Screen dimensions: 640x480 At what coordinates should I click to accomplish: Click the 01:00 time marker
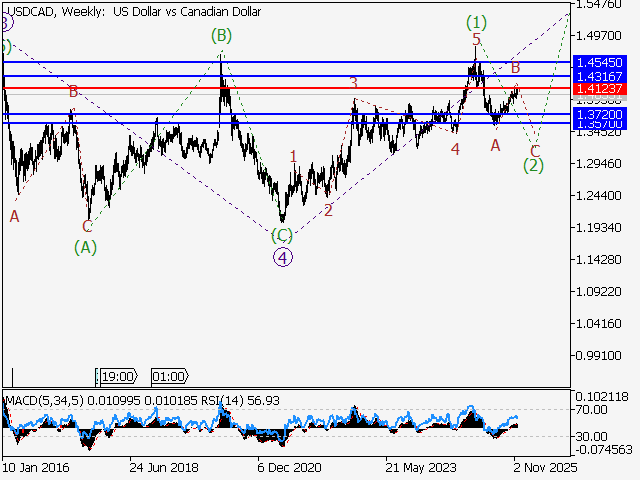point(168,377)
